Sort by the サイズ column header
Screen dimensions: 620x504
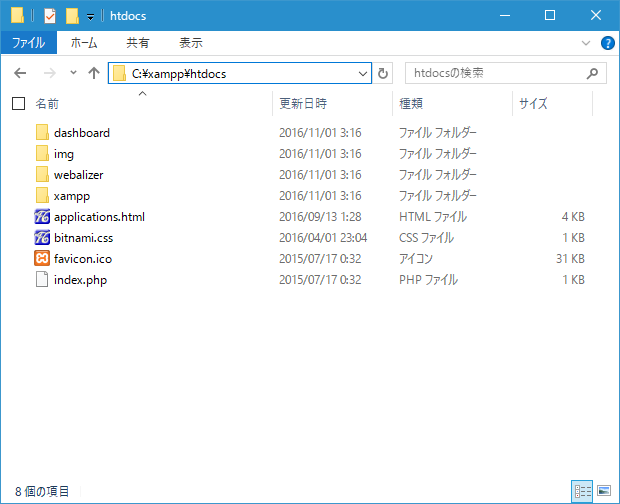point(533,104)
